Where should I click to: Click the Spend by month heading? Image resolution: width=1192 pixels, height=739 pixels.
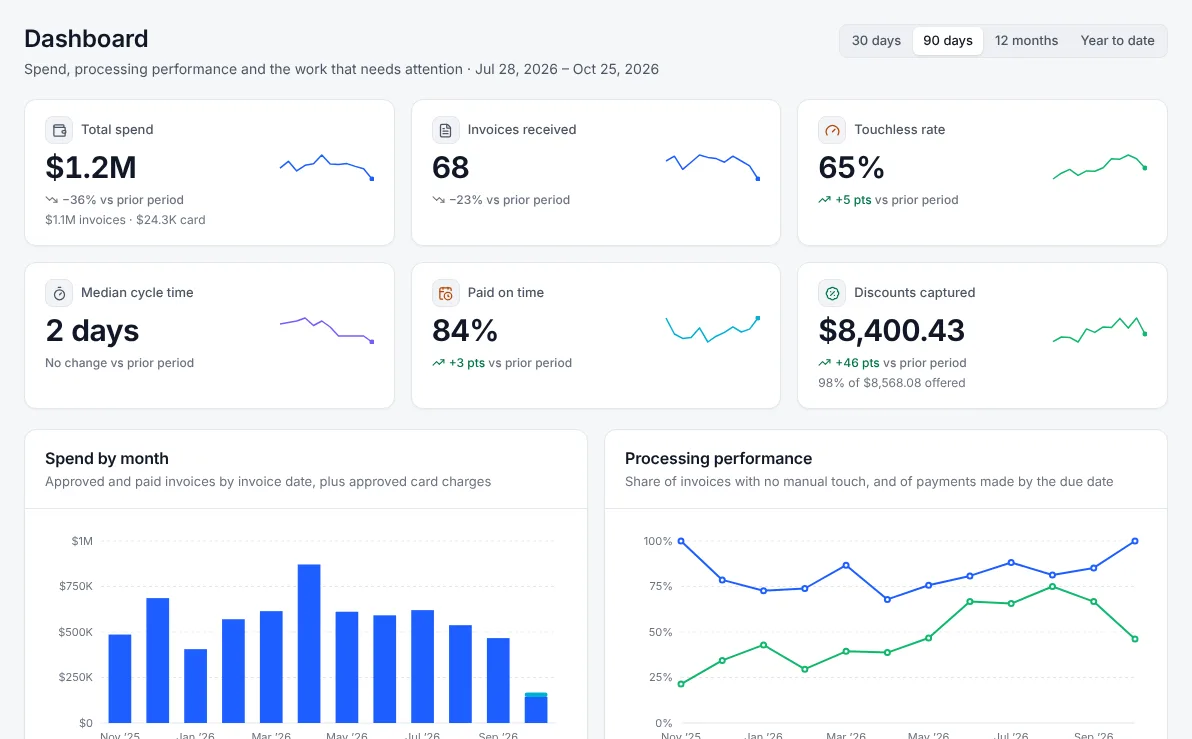(106, 458)
